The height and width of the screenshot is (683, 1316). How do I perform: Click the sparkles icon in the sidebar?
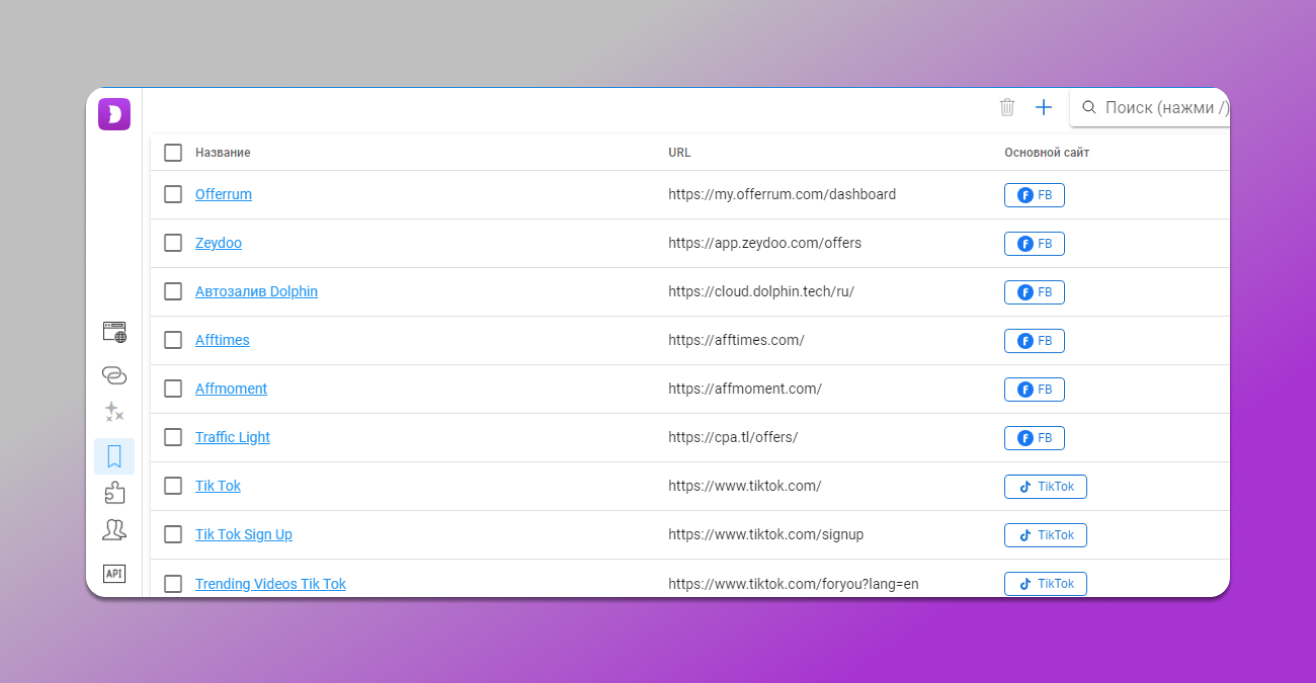[114, 412]
